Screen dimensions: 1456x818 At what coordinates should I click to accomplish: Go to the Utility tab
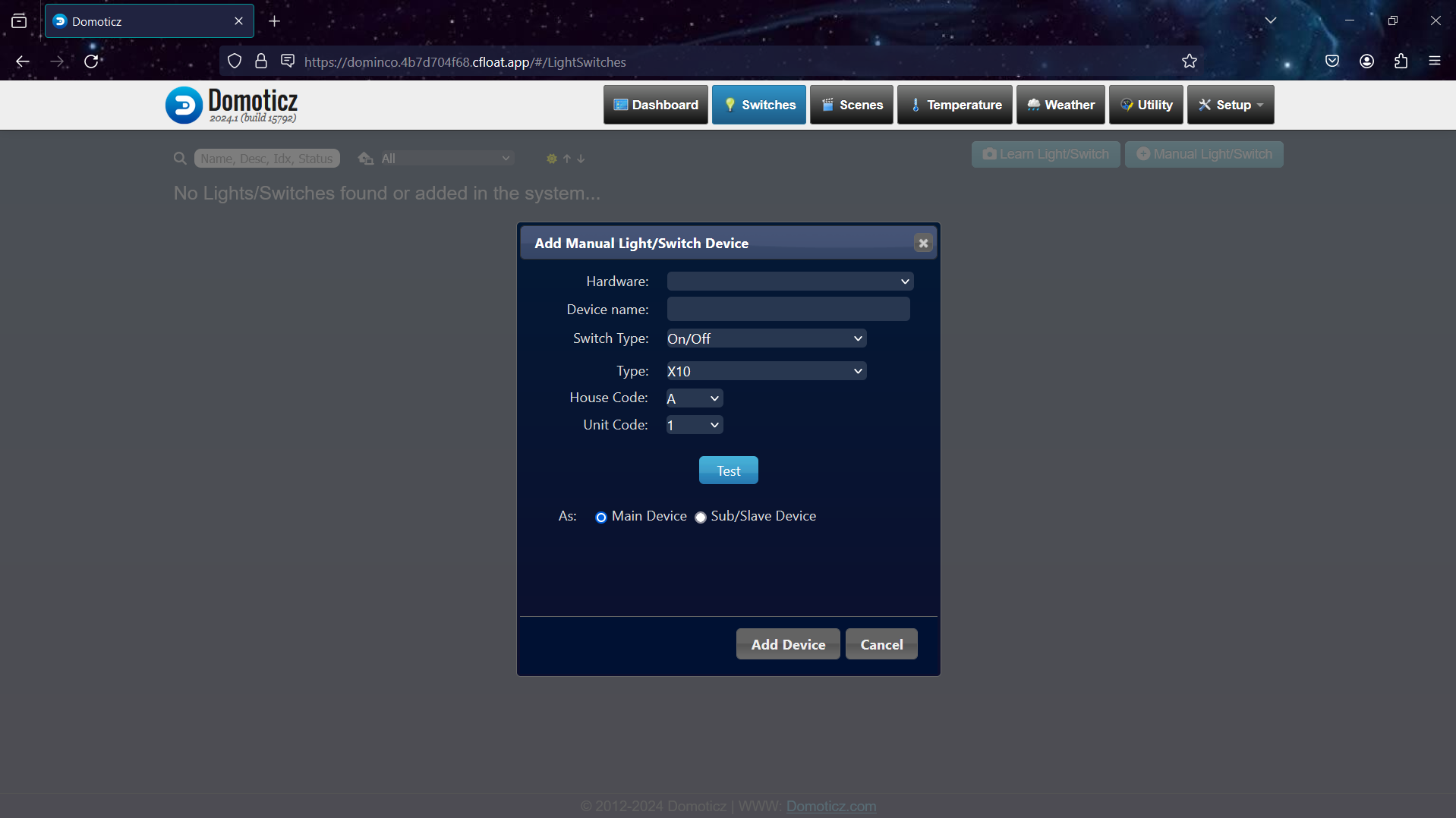tap(1146, 105)
